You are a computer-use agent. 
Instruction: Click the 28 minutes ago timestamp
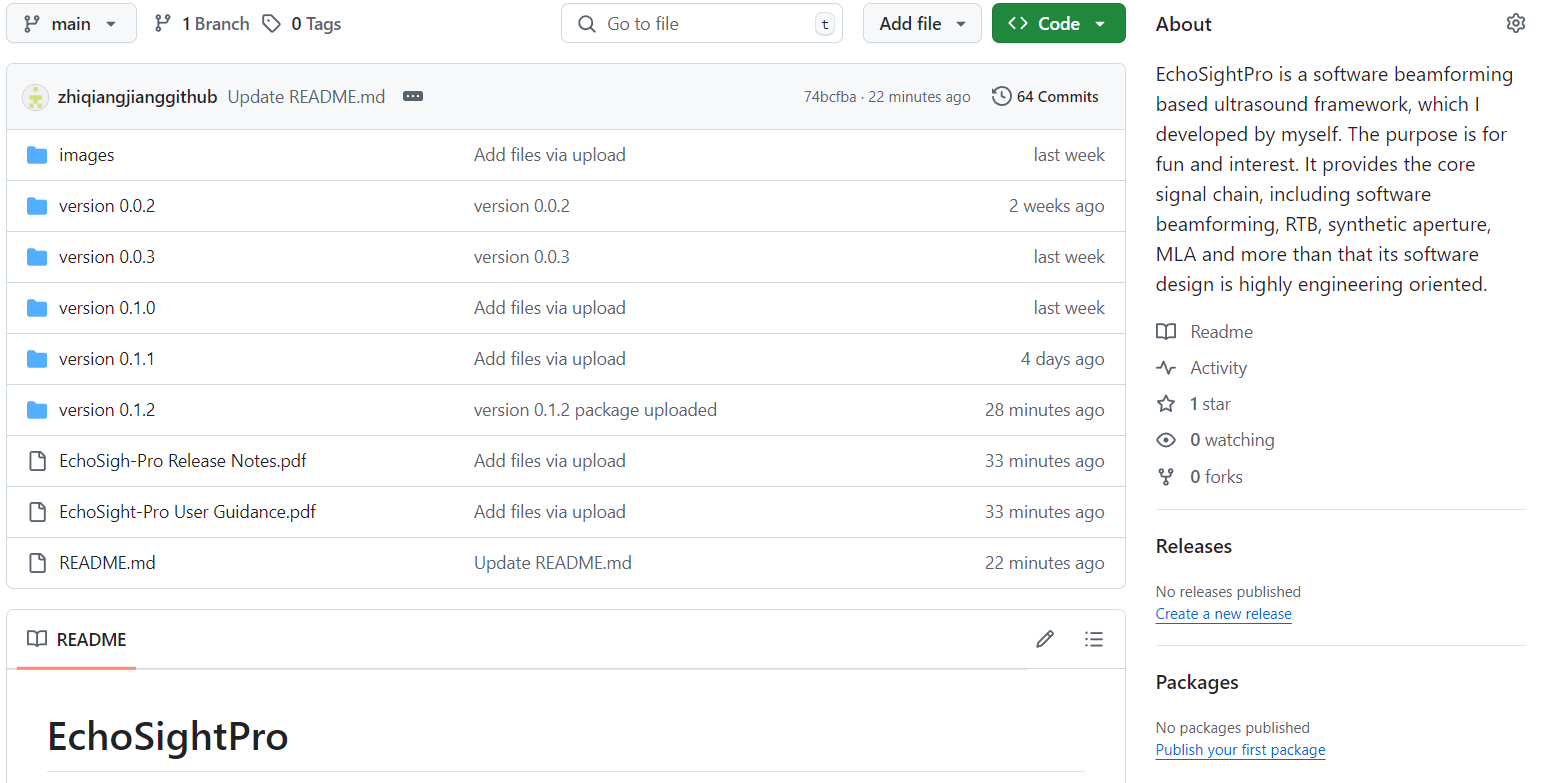pos(1045,410)
